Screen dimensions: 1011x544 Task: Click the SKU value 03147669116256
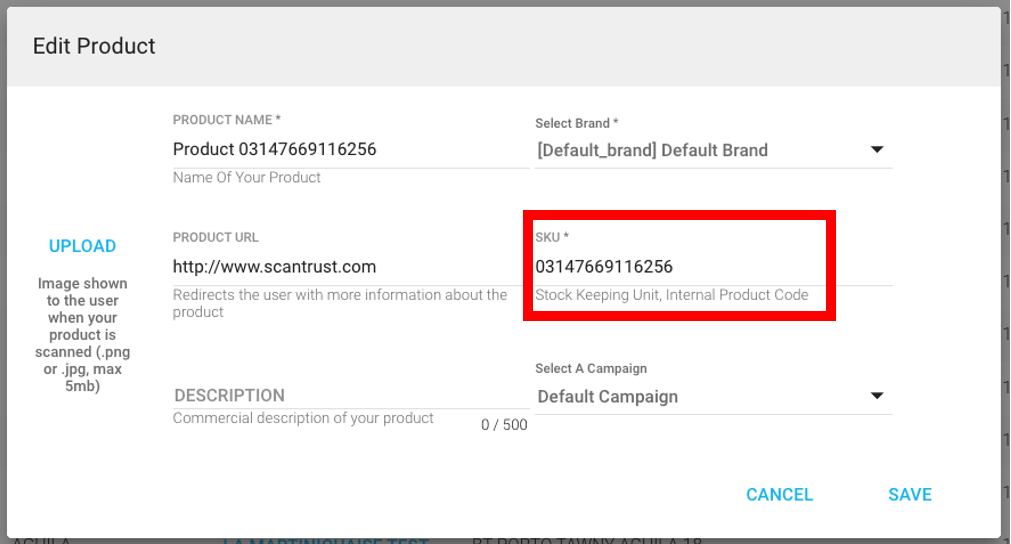pos(604,267)
